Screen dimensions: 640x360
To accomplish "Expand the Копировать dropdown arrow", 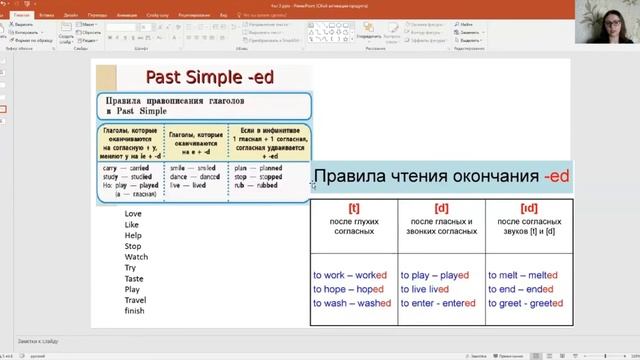I will pos(42,33).
